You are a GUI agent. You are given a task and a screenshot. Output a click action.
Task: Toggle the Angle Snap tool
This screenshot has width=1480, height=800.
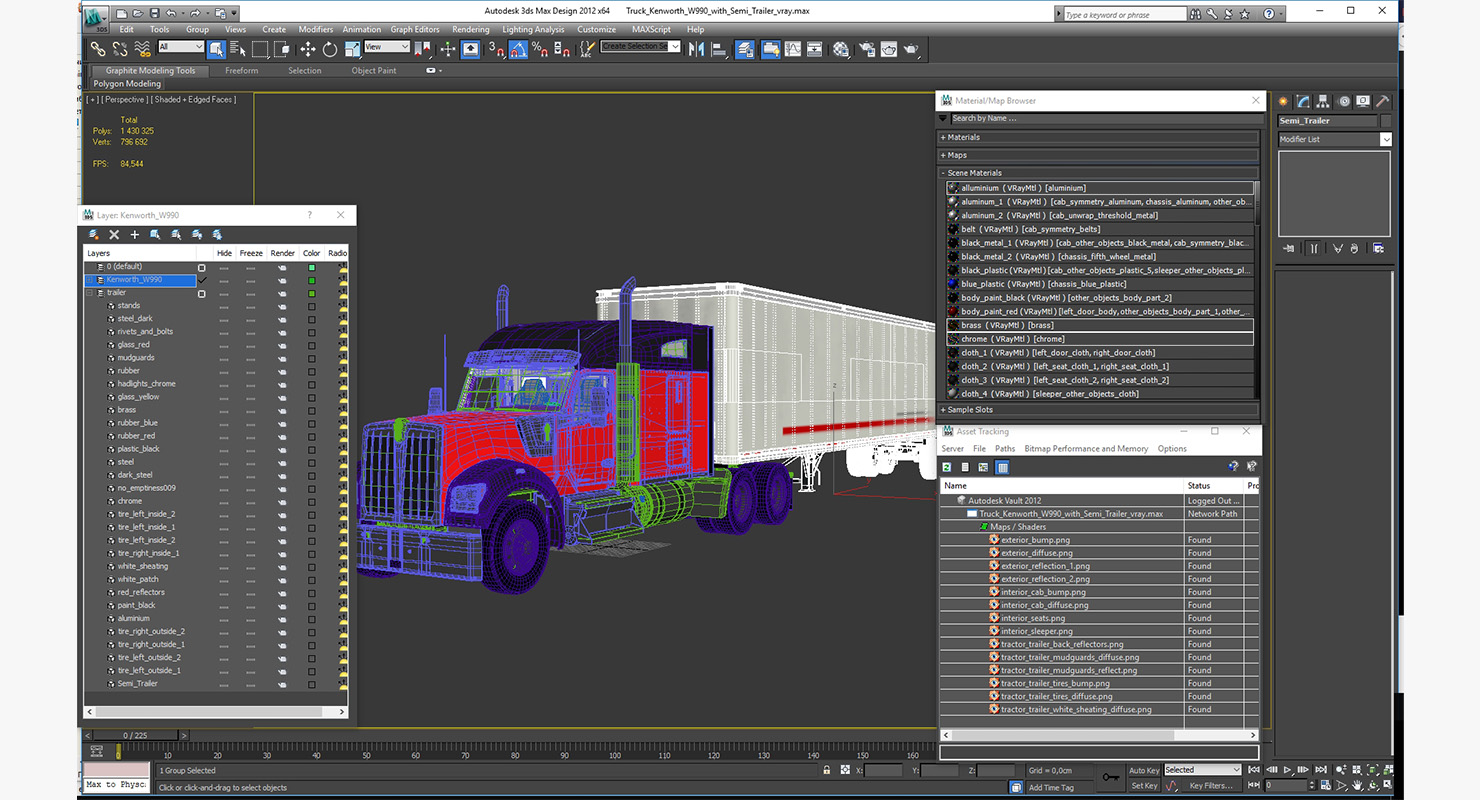click(519, 49)
